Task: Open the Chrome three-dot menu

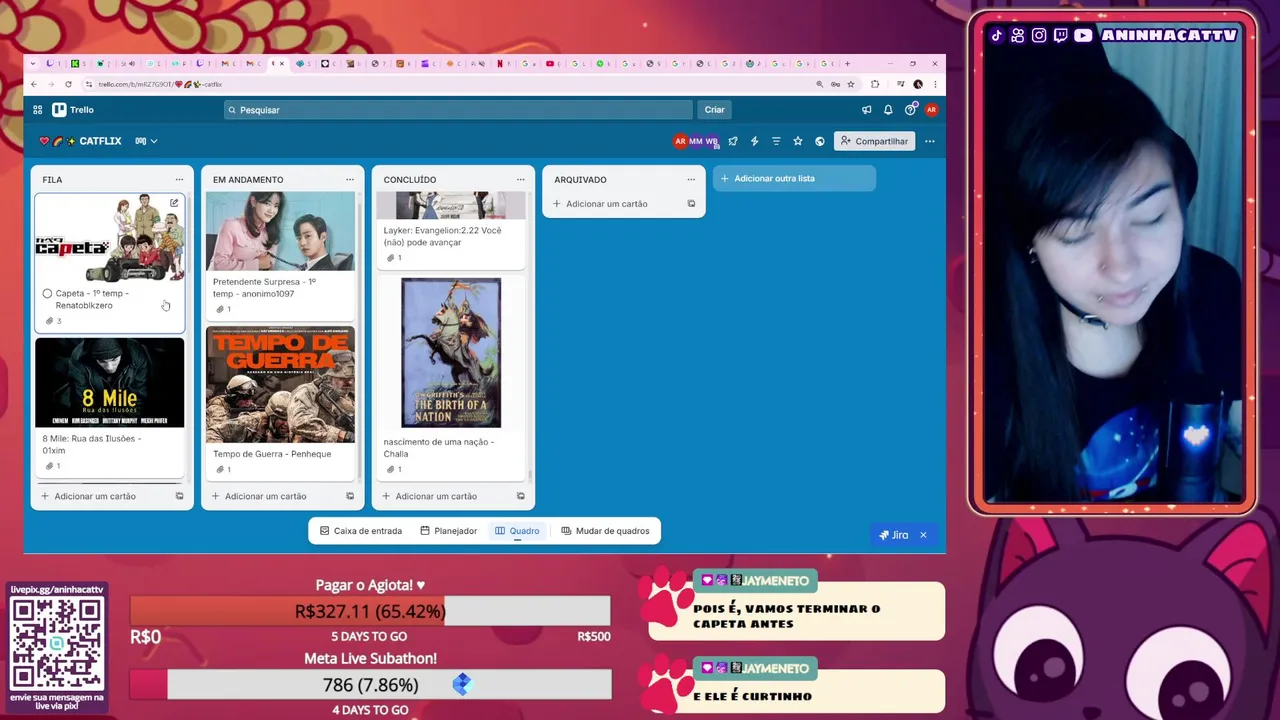Action: tap(935, 84)
